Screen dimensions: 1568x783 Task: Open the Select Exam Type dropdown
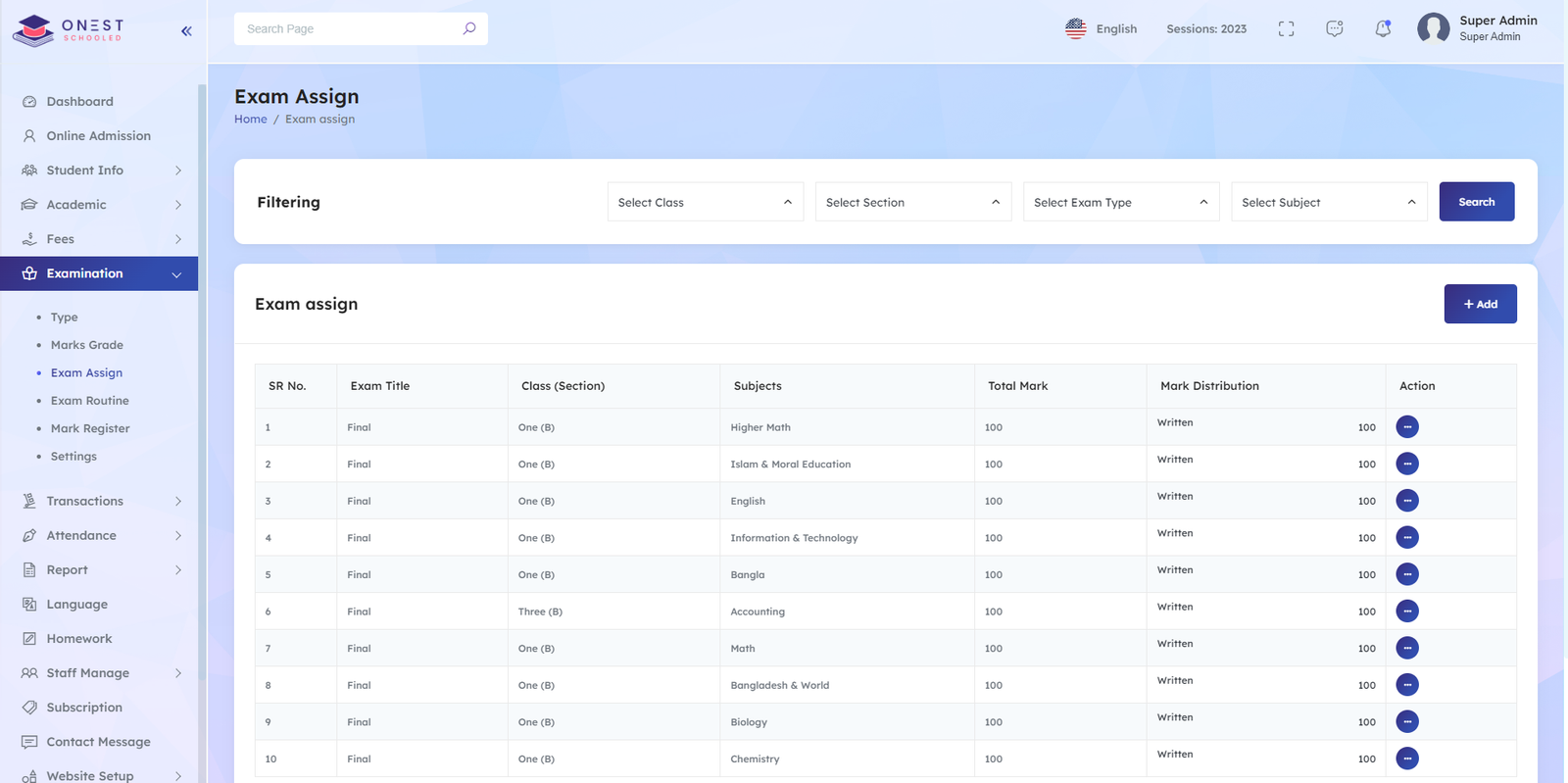pyautogui.click(x=1121, y=202)
